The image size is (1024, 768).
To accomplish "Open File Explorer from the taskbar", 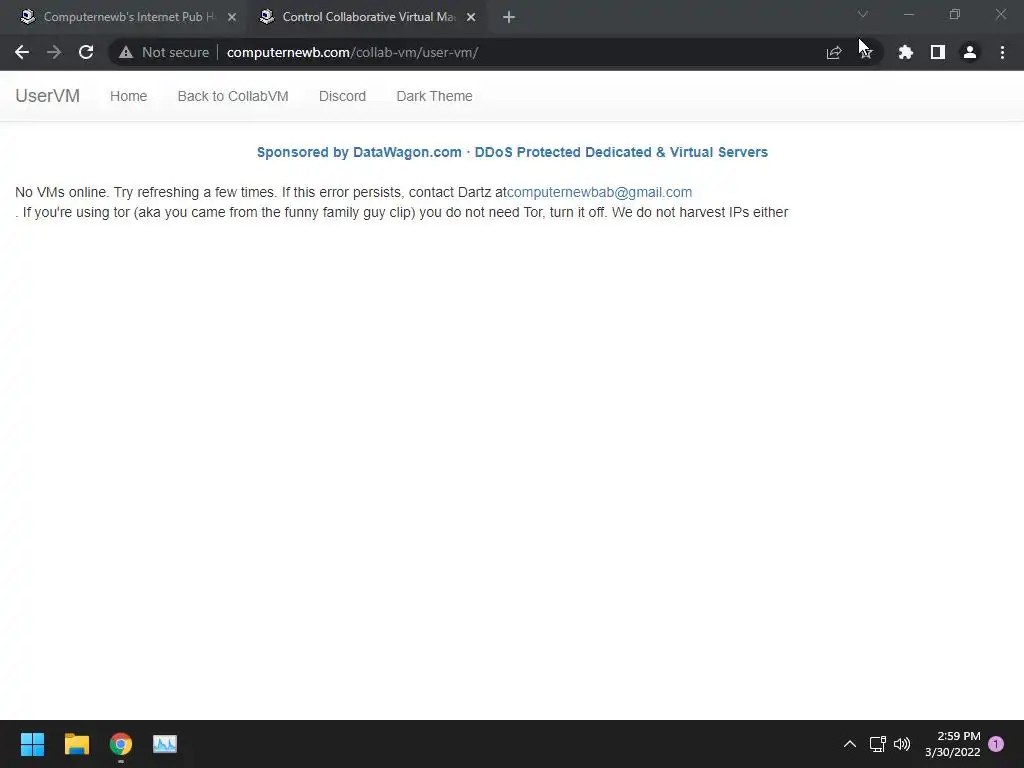I will [x=77, y=744].
